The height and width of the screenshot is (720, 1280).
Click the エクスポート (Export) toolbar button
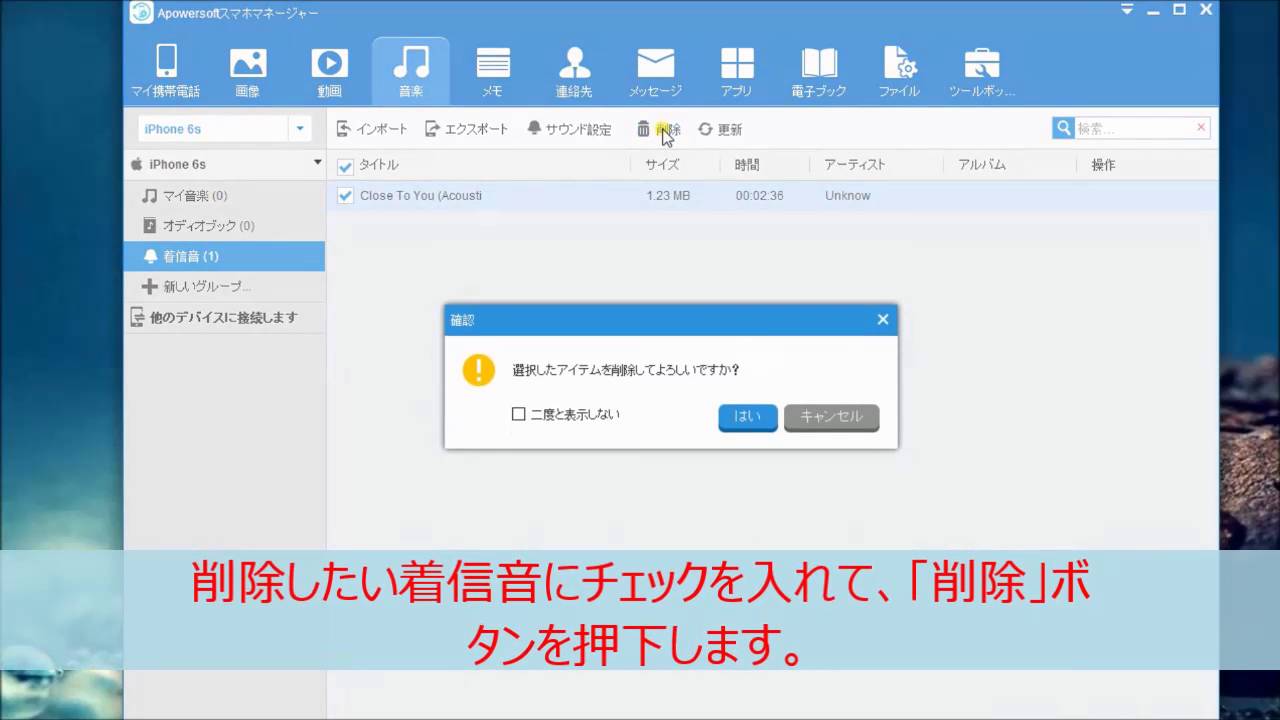pyautogui.click(x=466, y=129)
